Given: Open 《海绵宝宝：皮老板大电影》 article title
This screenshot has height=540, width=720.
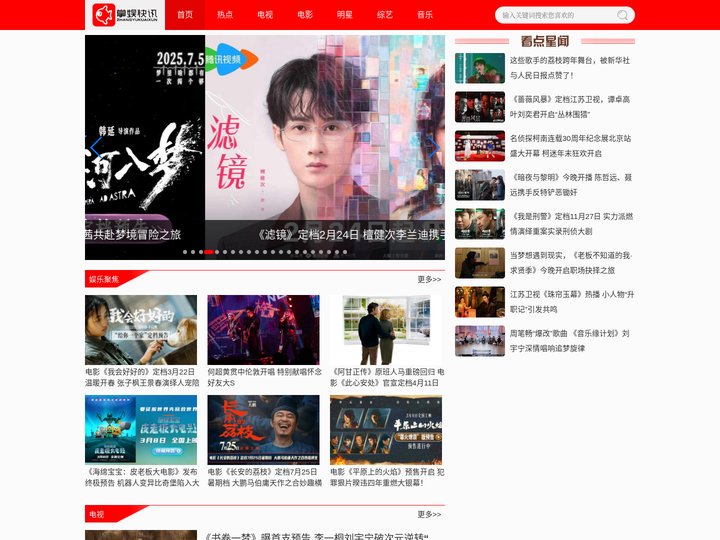Looking at the screenshot, I should click(142, 477).
